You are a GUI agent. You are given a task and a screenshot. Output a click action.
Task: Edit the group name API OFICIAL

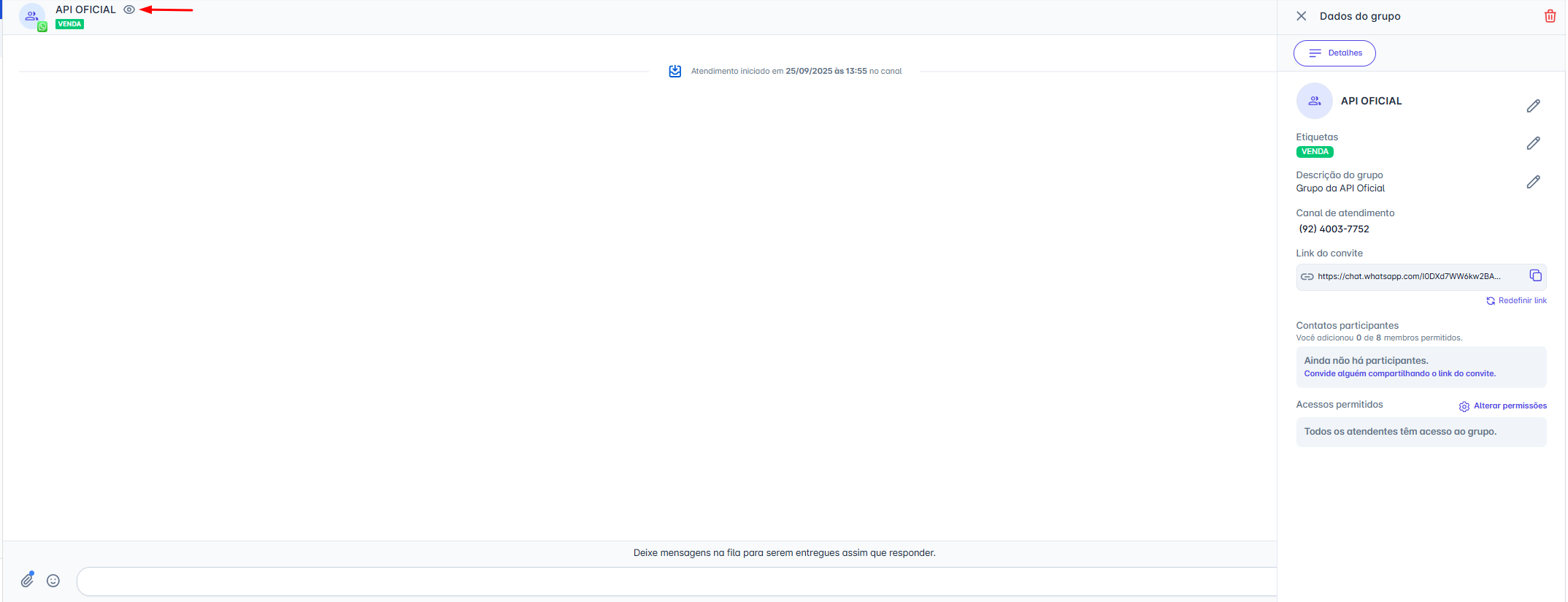tap(1533, 106)
